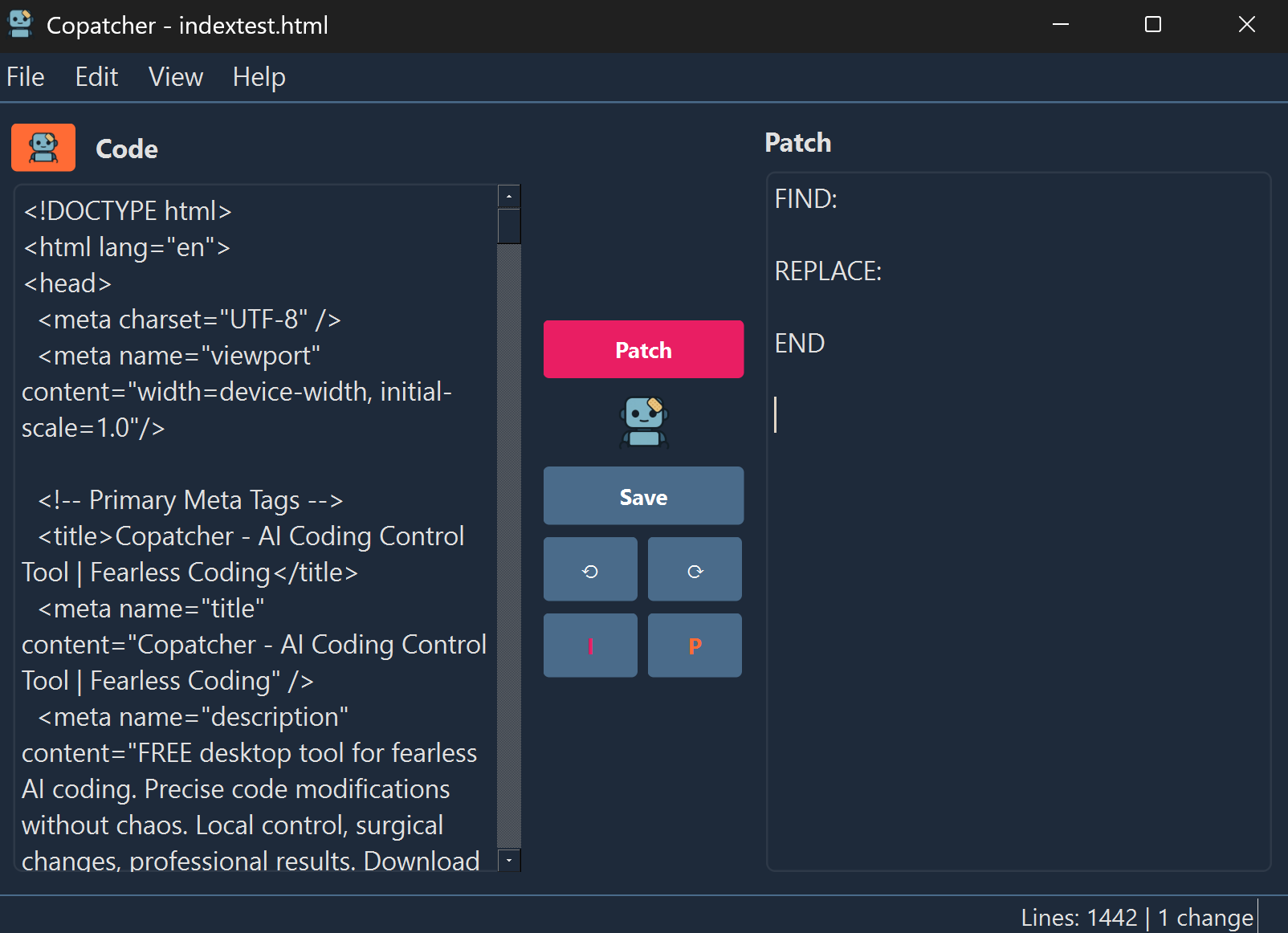Click the Save button
The height and width of the screenshot is (933, 1288).
(x=643, y=495)
